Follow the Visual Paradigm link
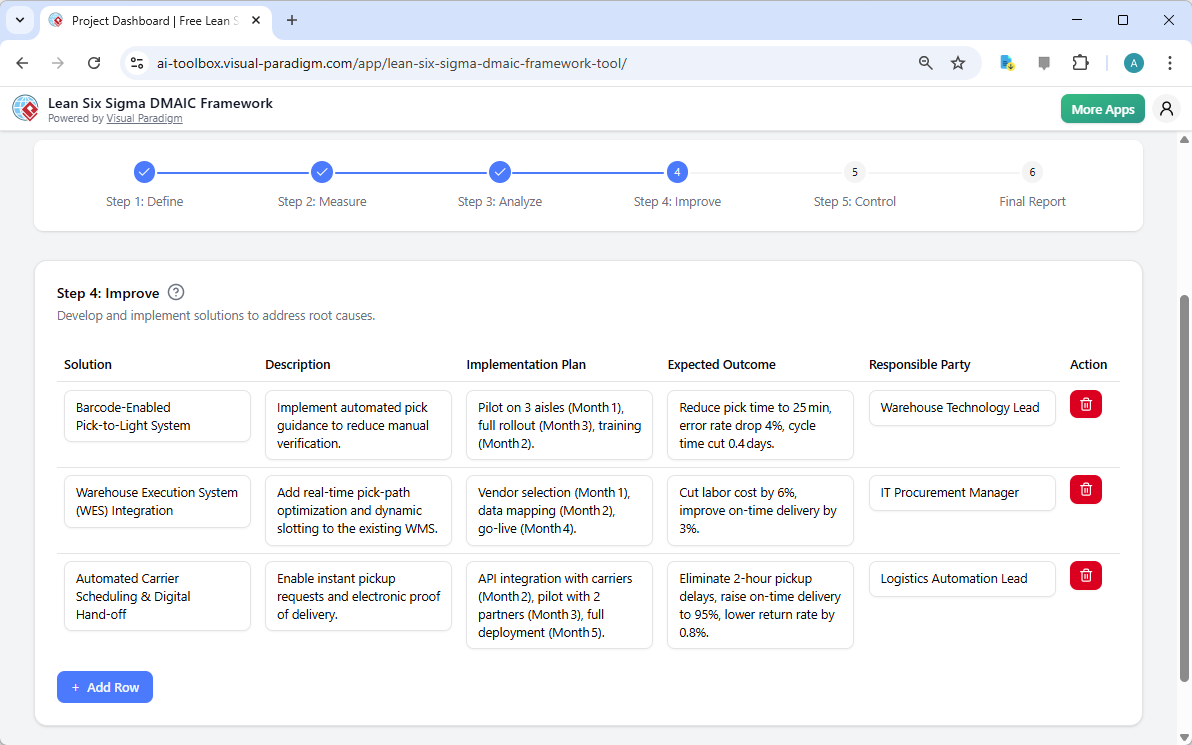 [x=144, y=118]
